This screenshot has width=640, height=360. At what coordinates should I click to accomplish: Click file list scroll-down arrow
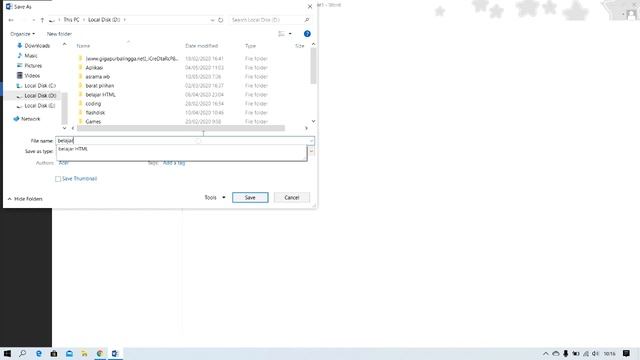pyautogui.click(x=313, y=121)
